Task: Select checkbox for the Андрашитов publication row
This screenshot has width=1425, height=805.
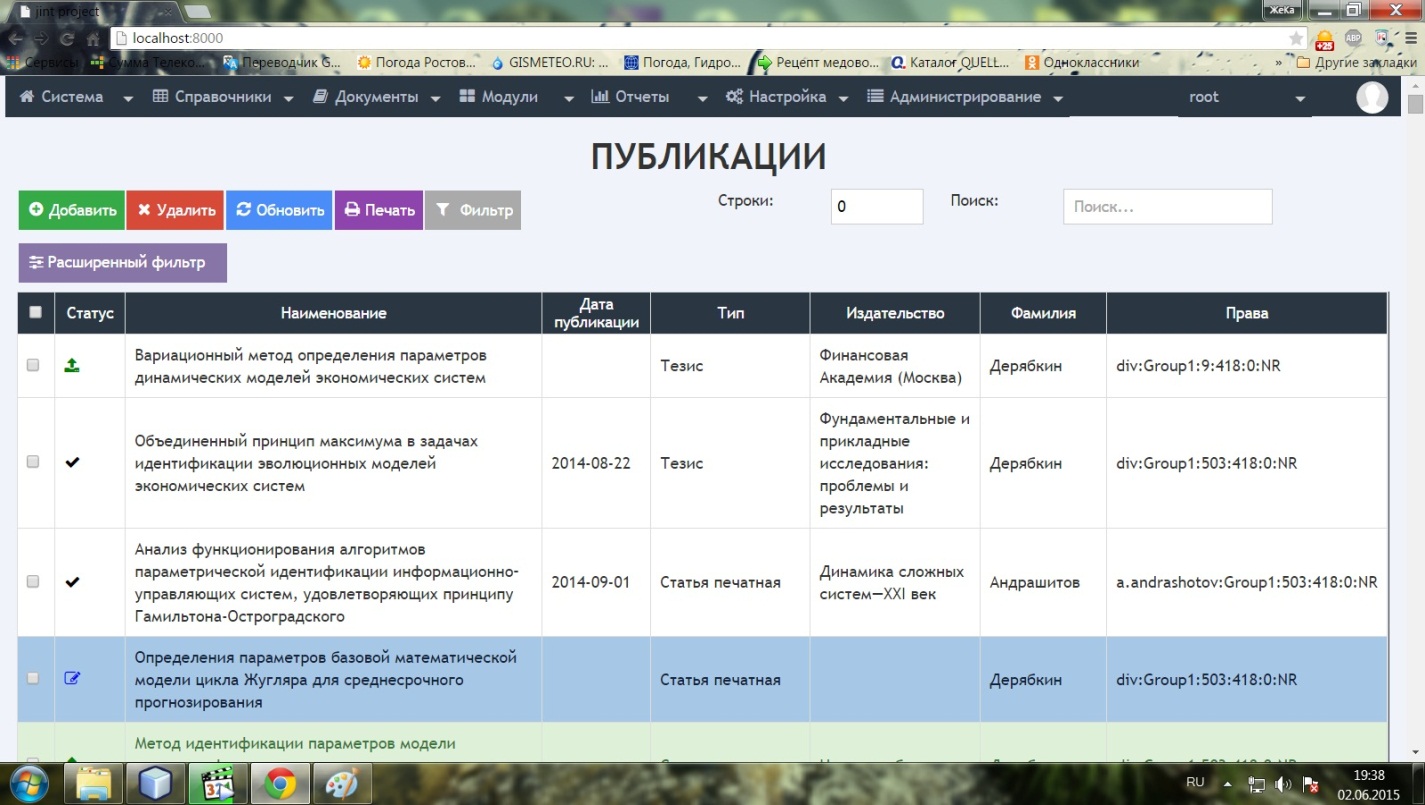Action: pos(33,582)
